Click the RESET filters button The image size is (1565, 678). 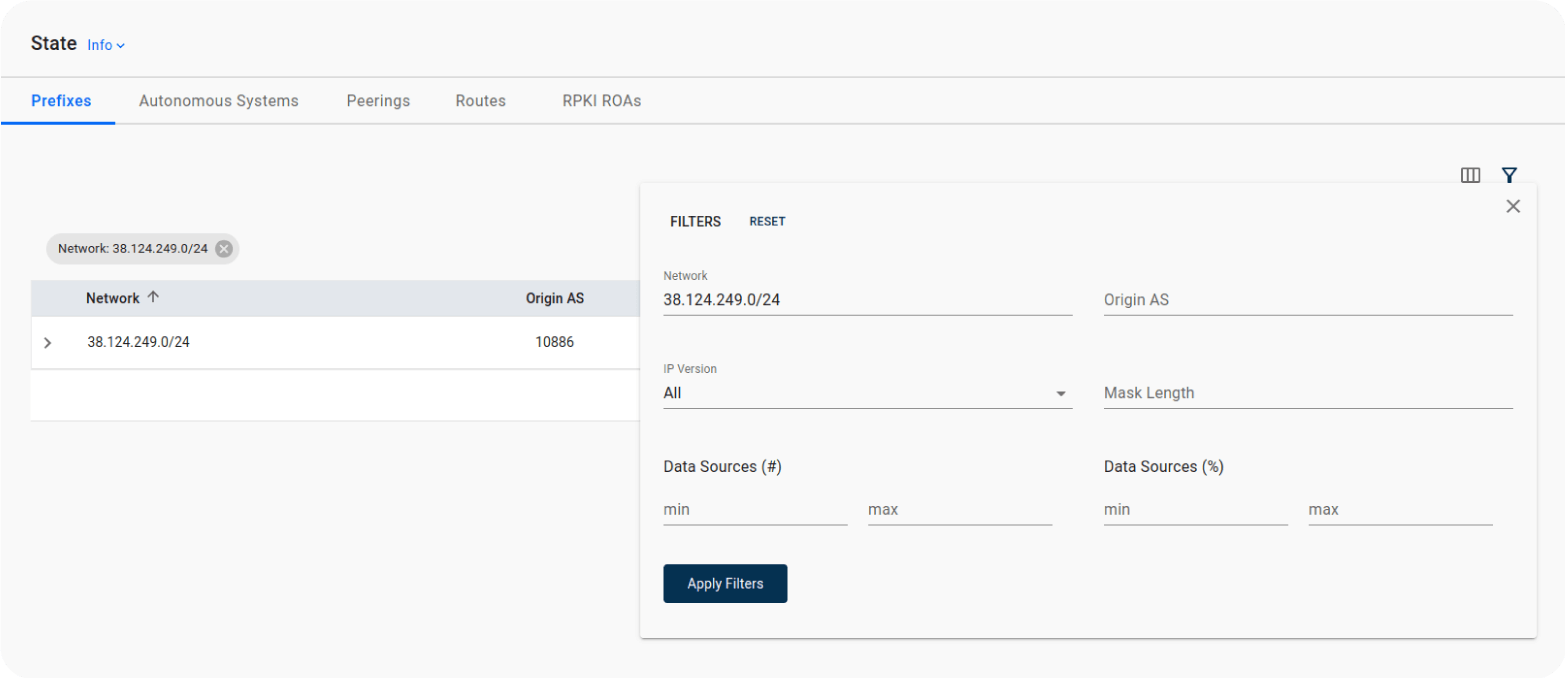pos(767,222)
